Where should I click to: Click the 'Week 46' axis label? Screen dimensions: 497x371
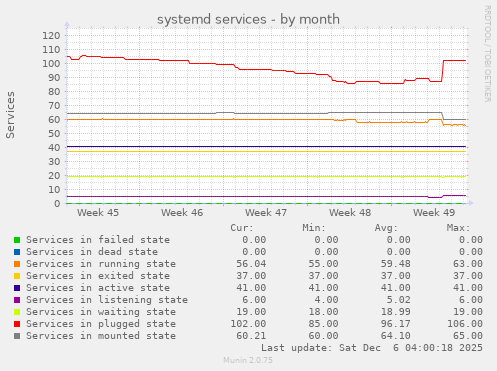point(182,213)
